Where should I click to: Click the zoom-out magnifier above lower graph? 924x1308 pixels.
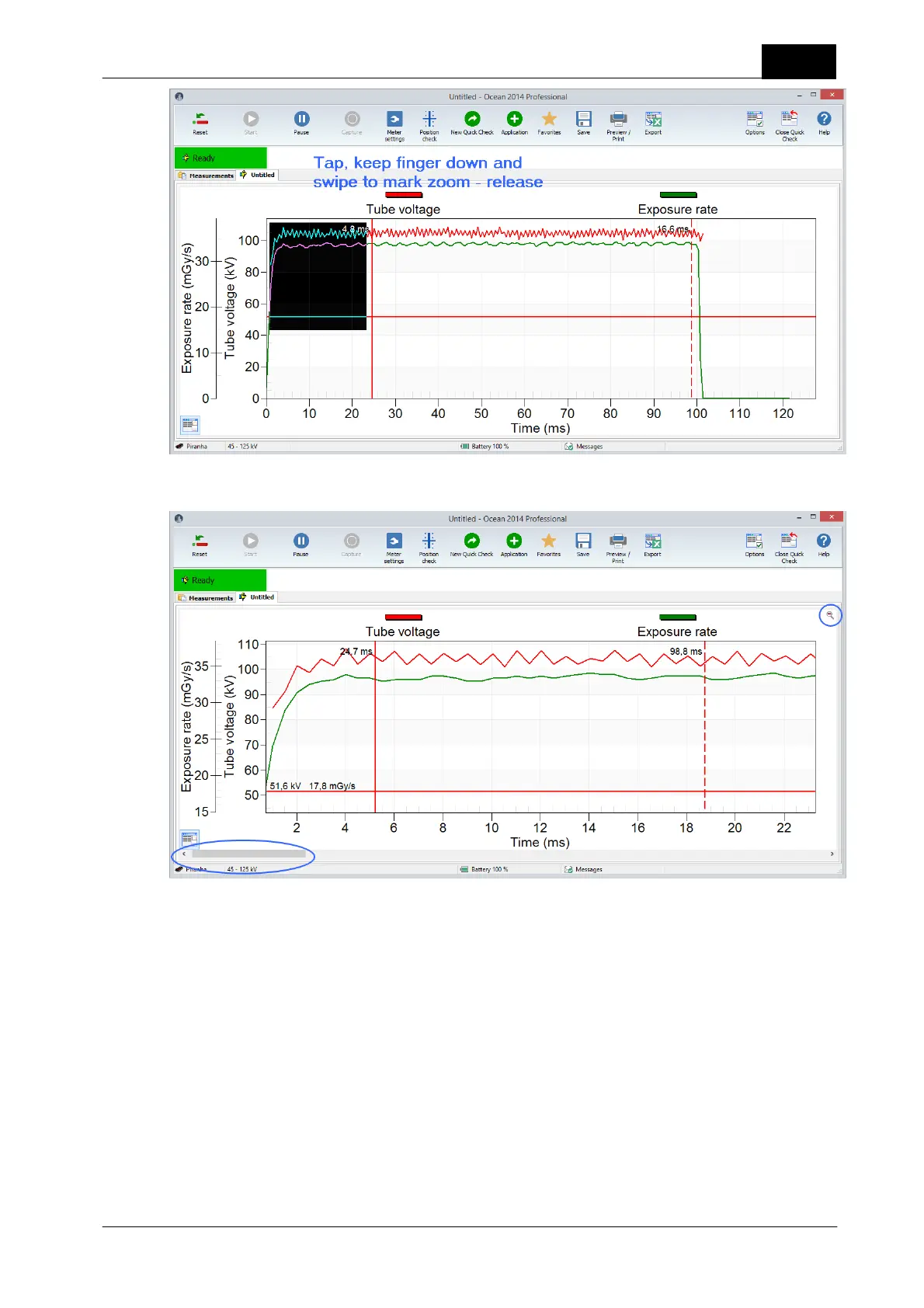coord(830,615)
